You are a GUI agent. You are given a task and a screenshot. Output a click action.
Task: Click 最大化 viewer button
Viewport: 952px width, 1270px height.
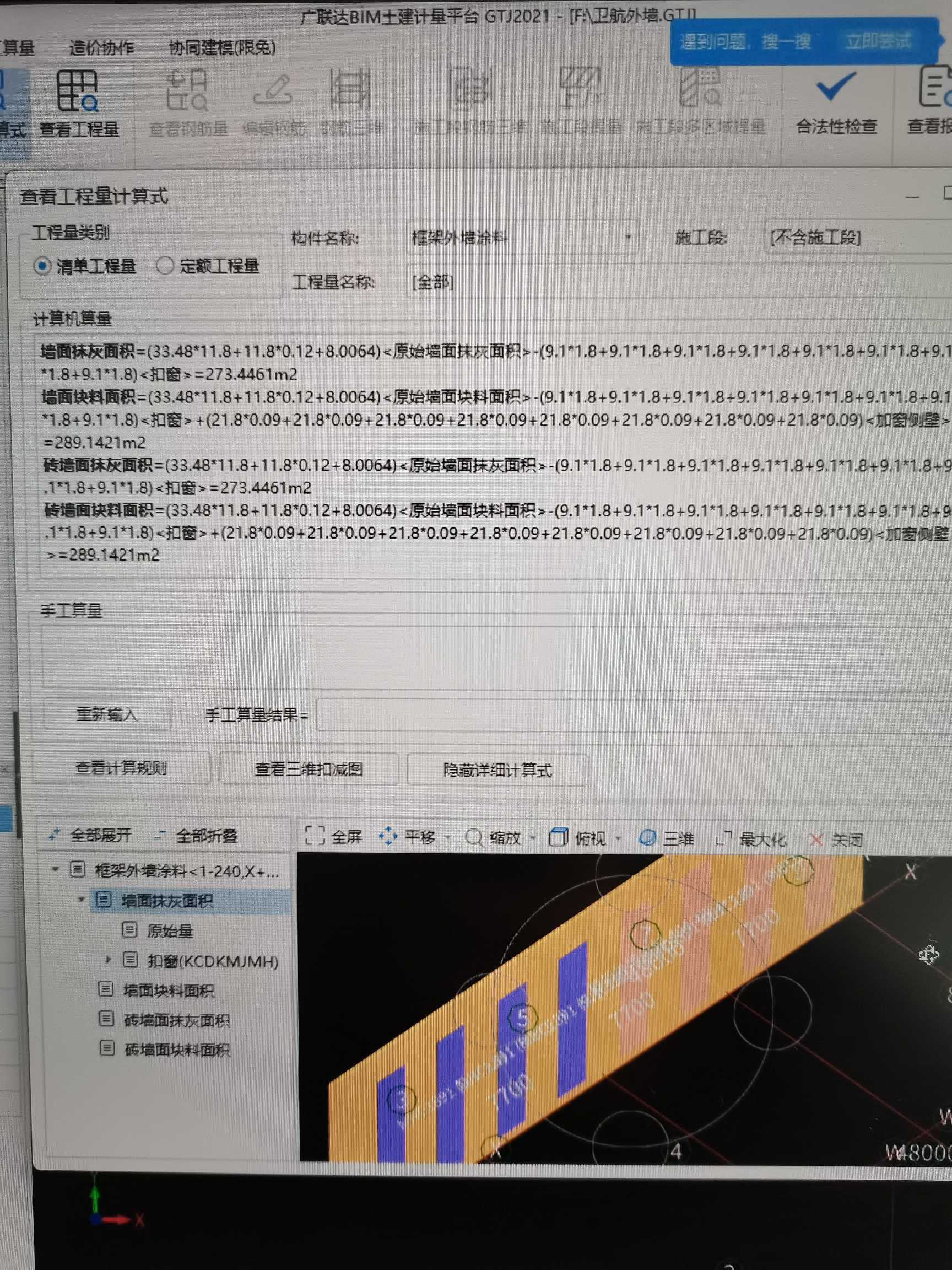point(750,840)
